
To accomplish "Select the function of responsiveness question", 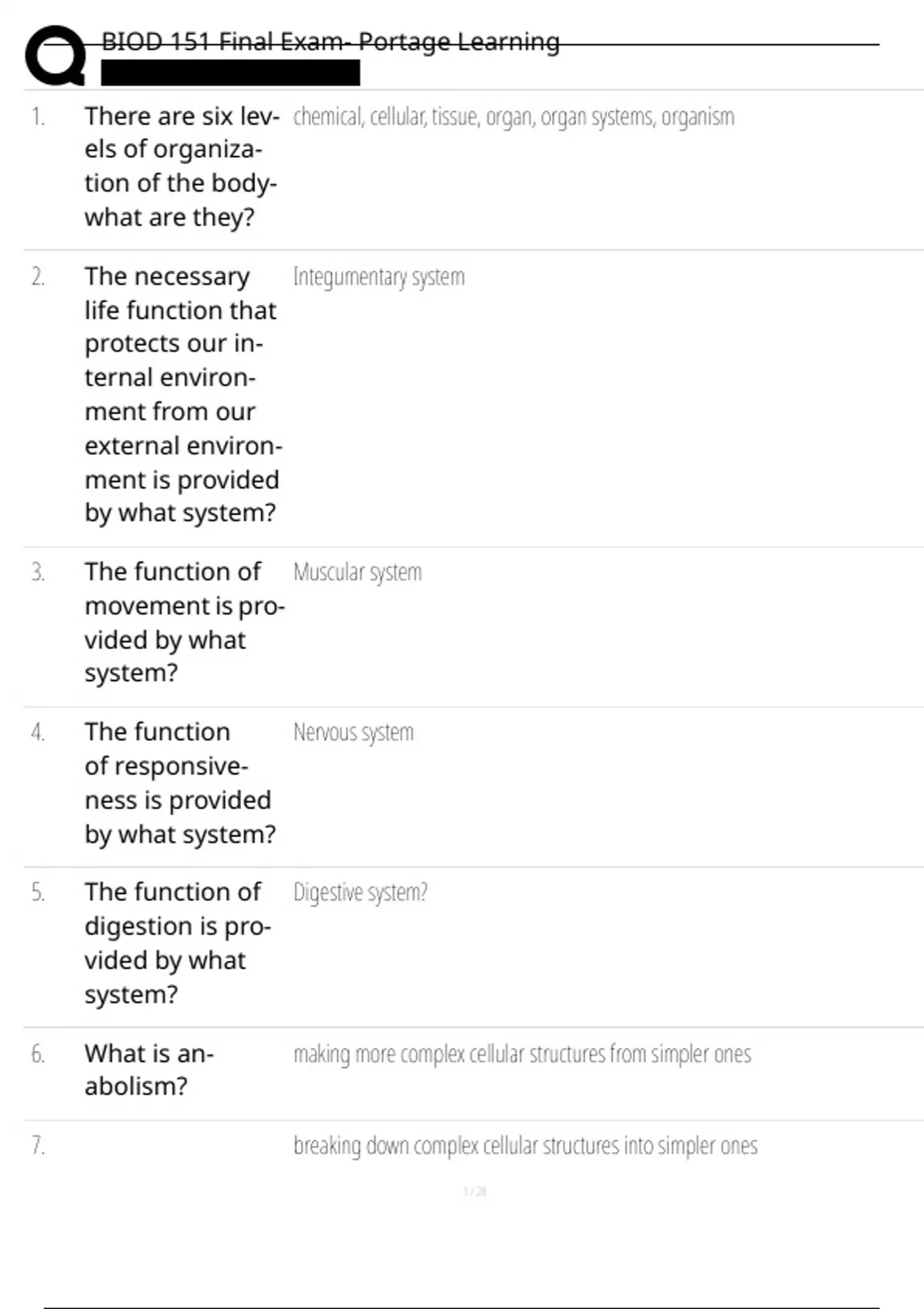I will click(179, 782).
